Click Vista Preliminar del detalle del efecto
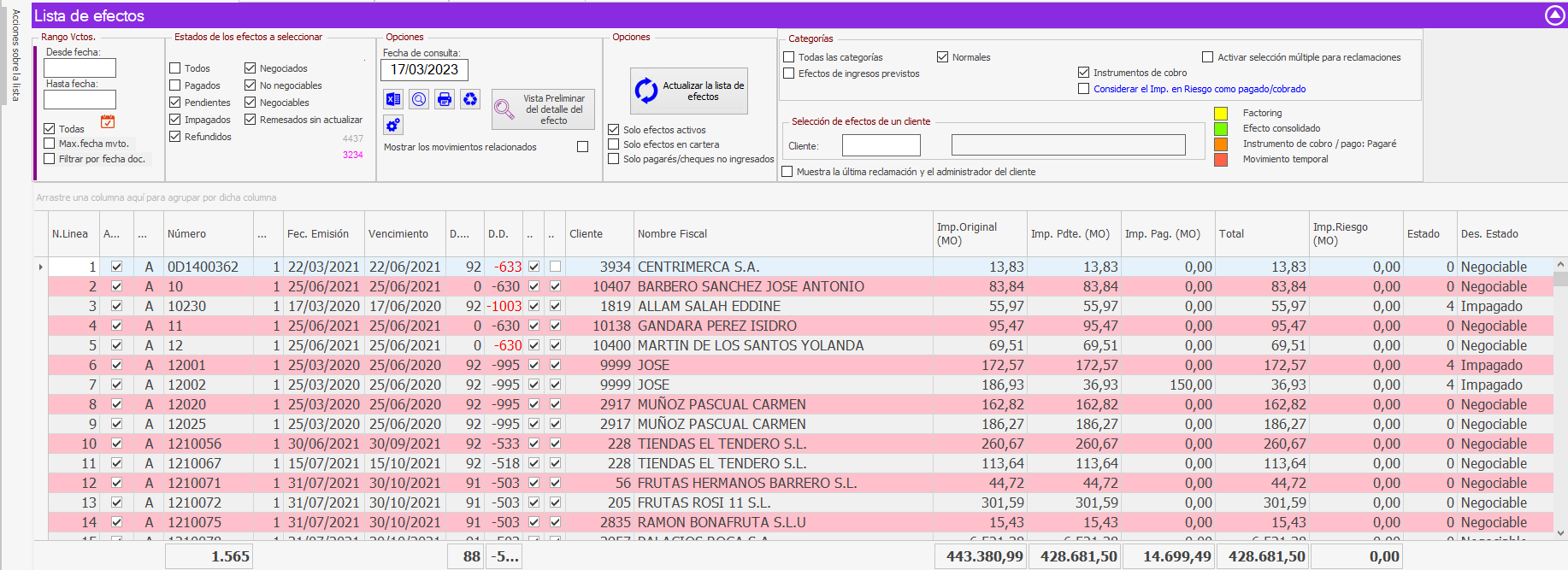 pos(543,109)
